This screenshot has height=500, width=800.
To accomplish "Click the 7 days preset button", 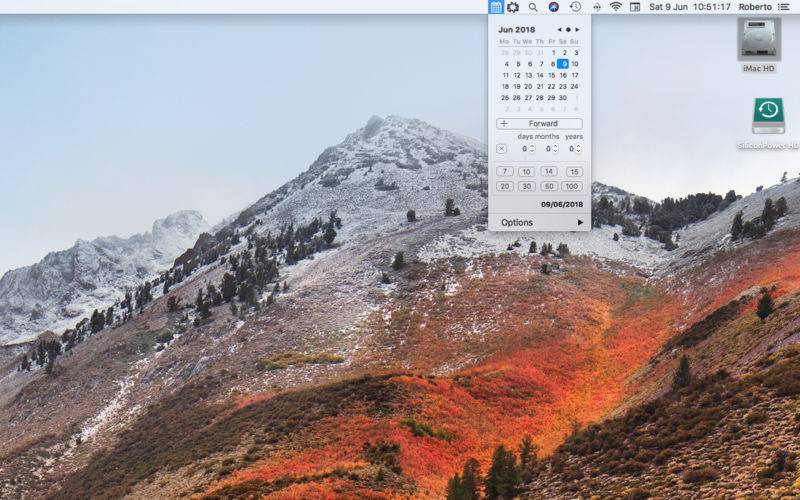I will [505, 171].
